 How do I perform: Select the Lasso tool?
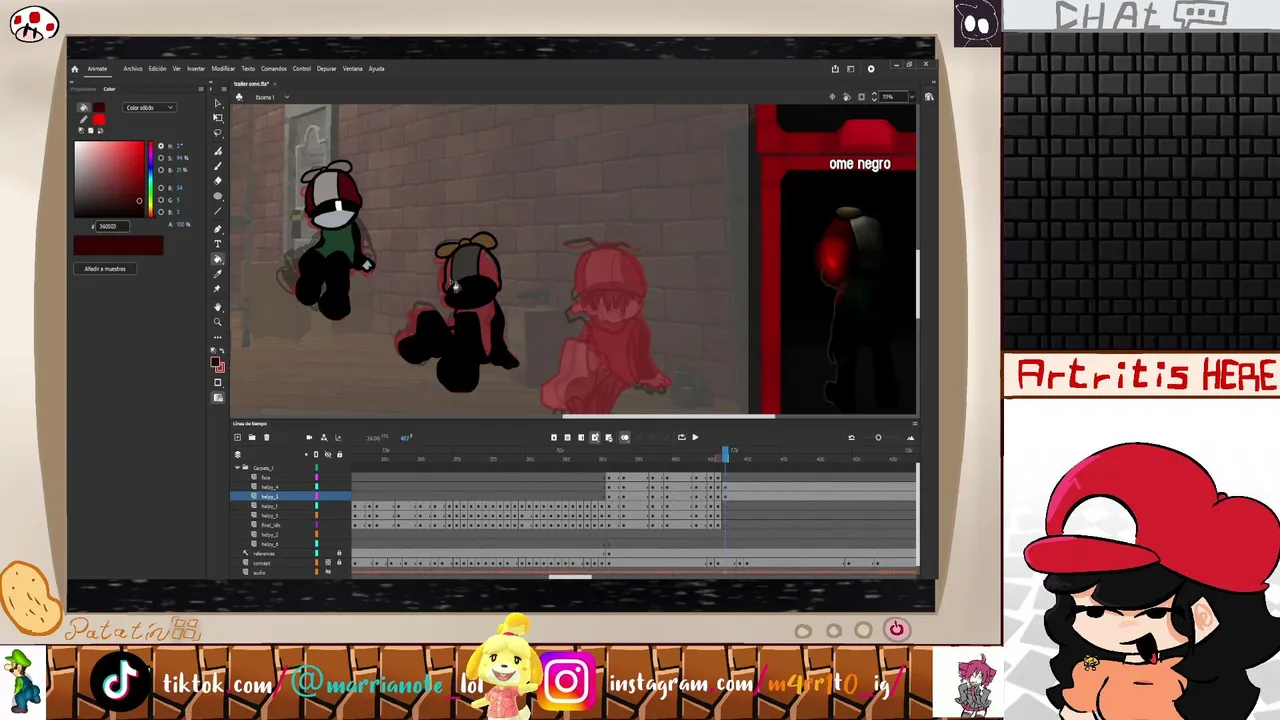point(218,133)
